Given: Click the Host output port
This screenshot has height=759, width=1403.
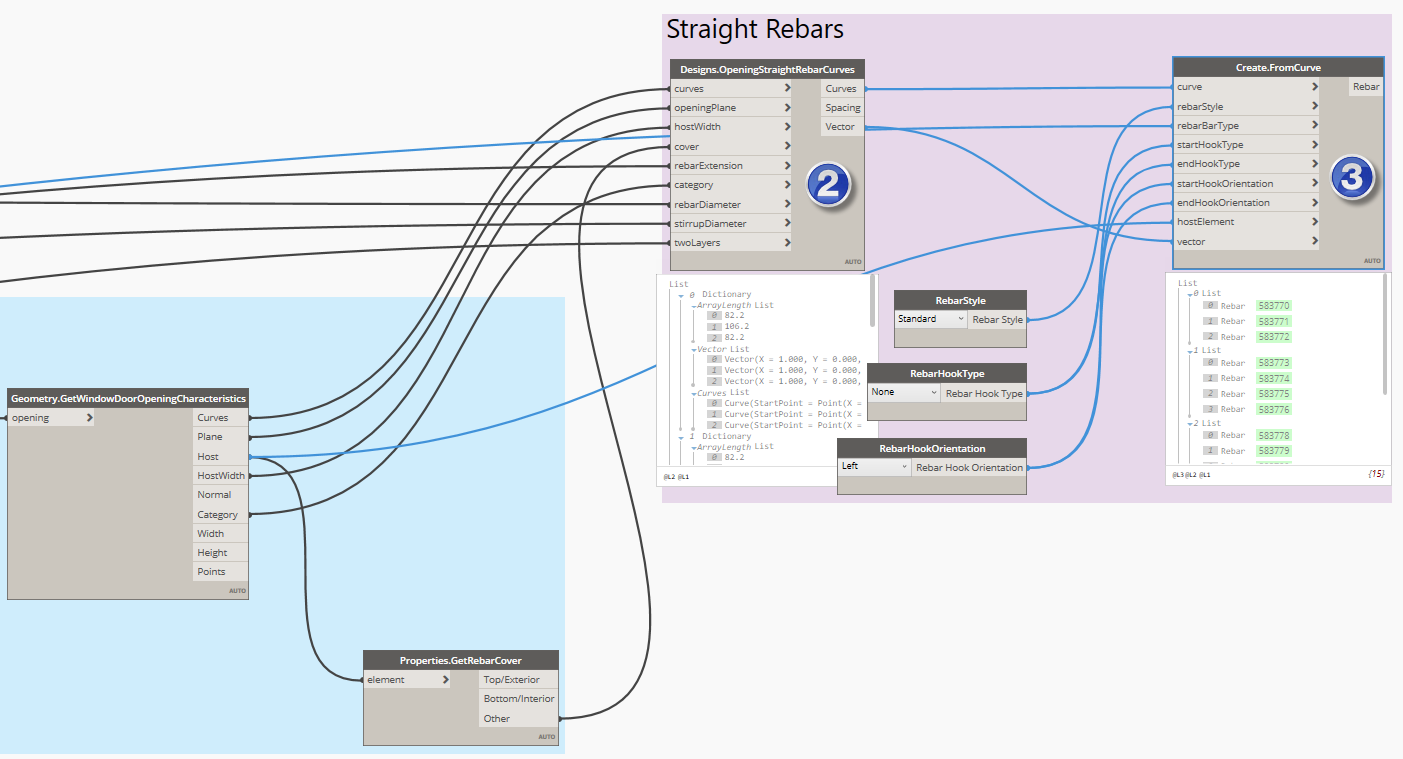Looking at the screenshot, I should pos(220,456).
